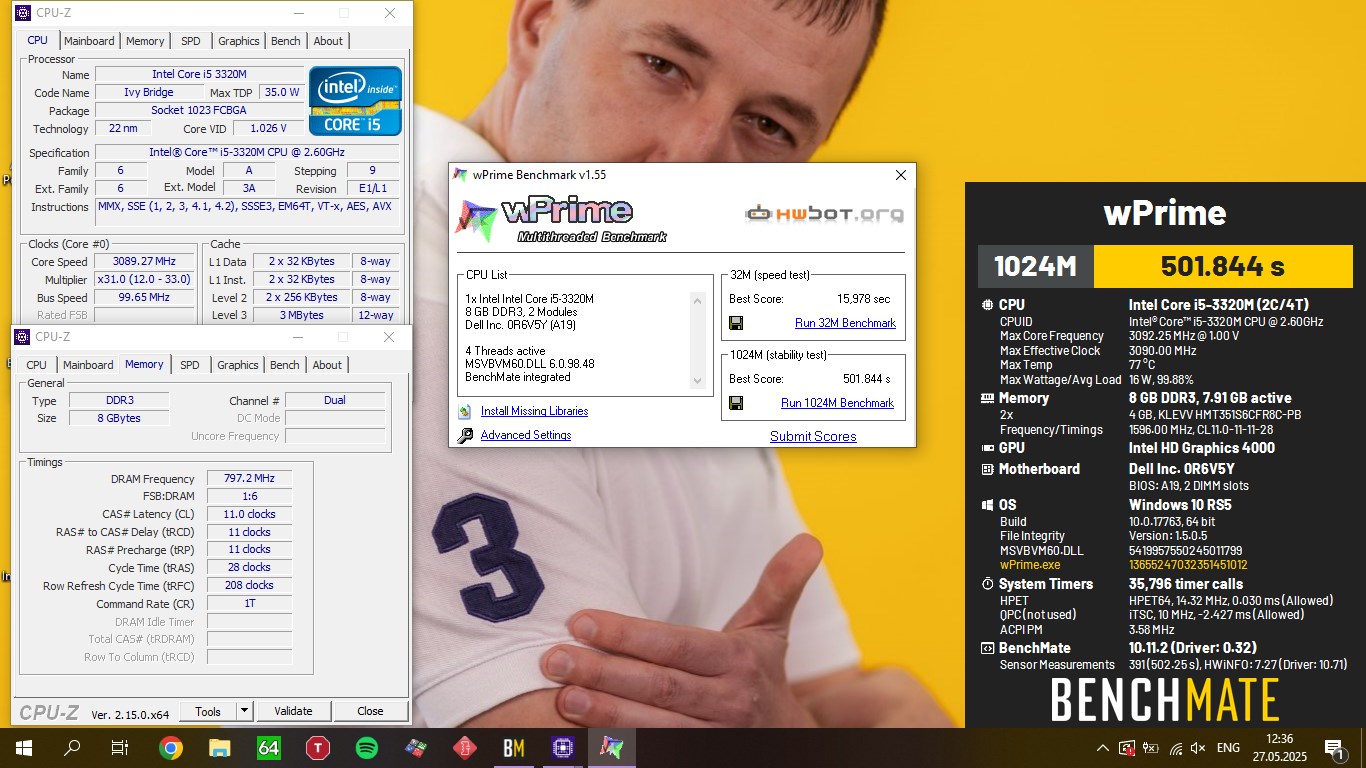Switch to CPU tab in lower CPU-Z window
The height and width of the screenshot is (768, 1366).
[x=37, y=365]
